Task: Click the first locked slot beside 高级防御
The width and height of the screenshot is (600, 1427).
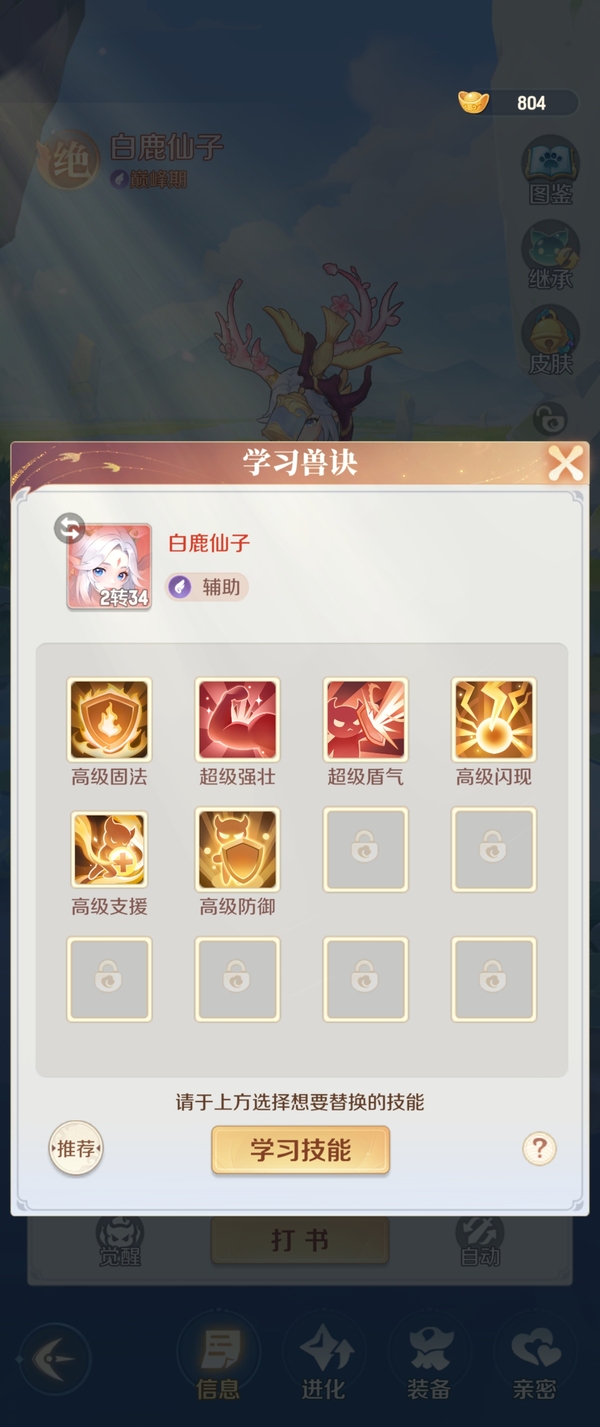Action: coord(365,850)
